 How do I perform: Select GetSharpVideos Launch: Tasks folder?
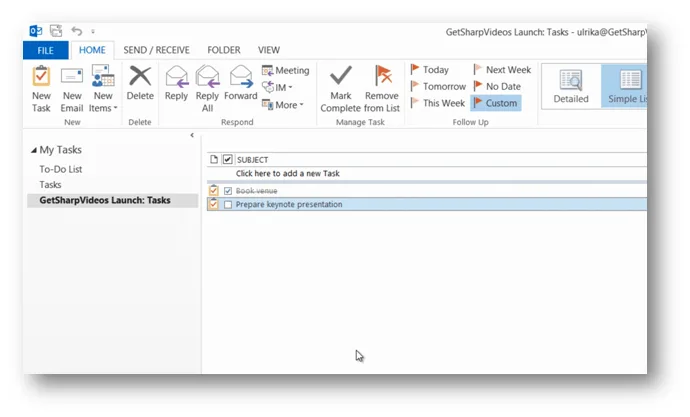(113, 200)
